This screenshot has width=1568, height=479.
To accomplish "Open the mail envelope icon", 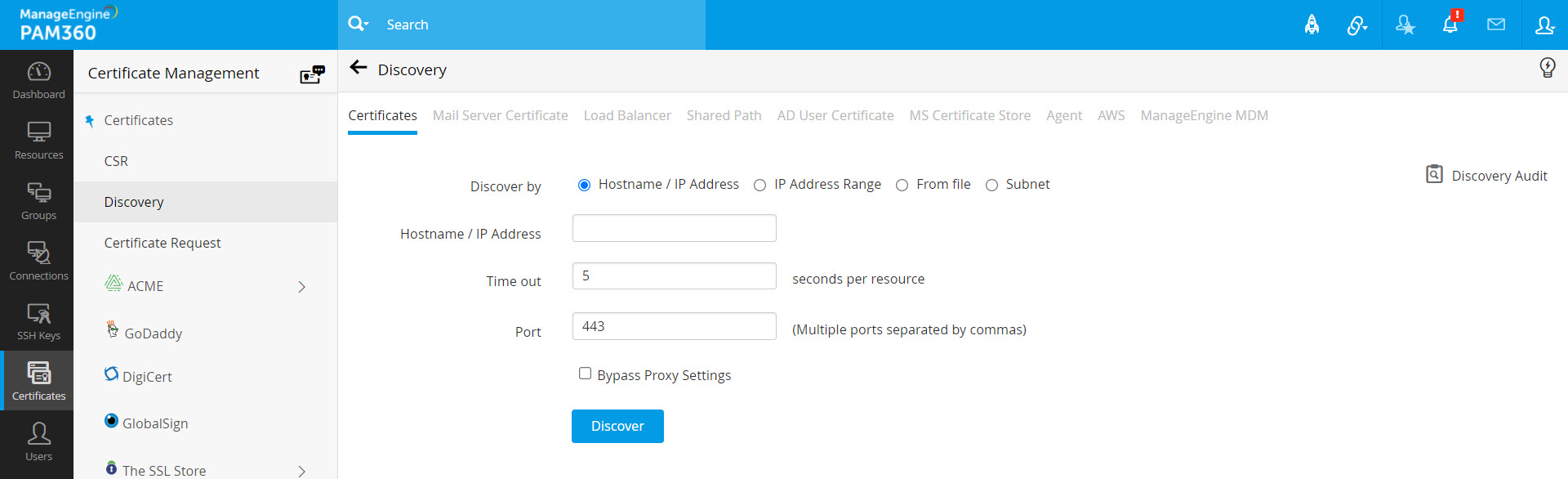I will (x=1496, y=25).
